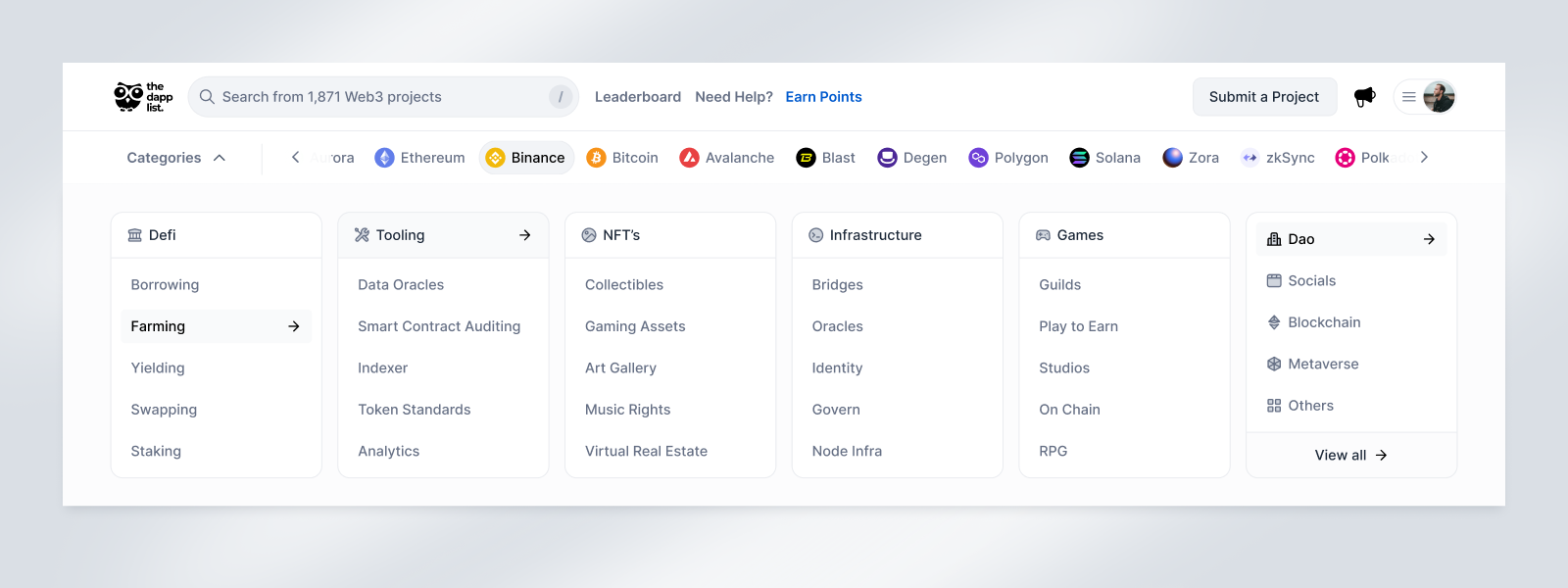The height and width of the screenshot is (588, 1568).
Task: Click the Blockchain ethereum-style icon
Action: click(x=1274, y=322)
